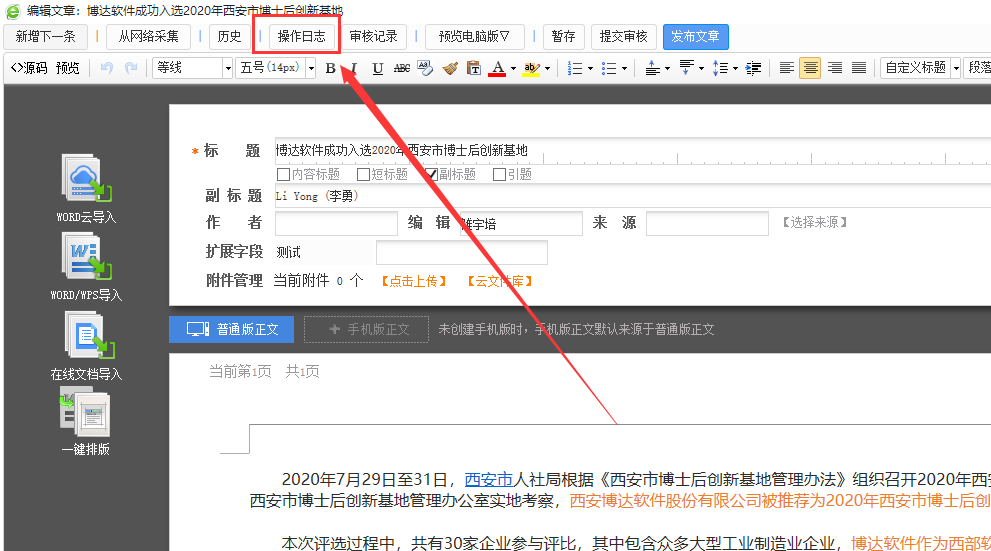Open the 西安市 hyperlink in article
The height and width of the screenshot is (551, 991).
click(x=488, y=480)
